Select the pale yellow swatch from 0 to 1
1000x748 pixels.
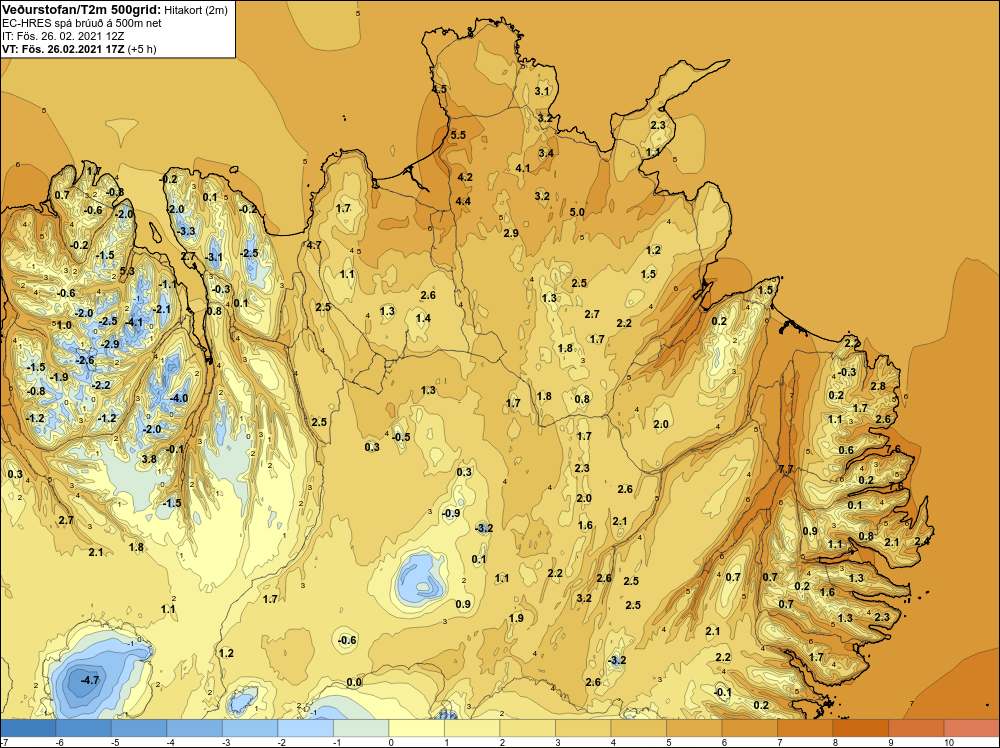pos(416,728)
